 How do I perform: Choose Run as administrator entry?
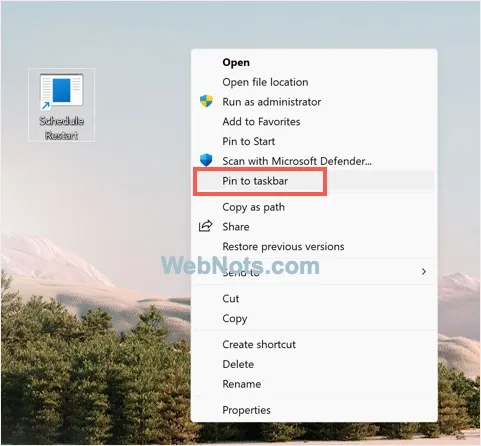click(272, 102)
